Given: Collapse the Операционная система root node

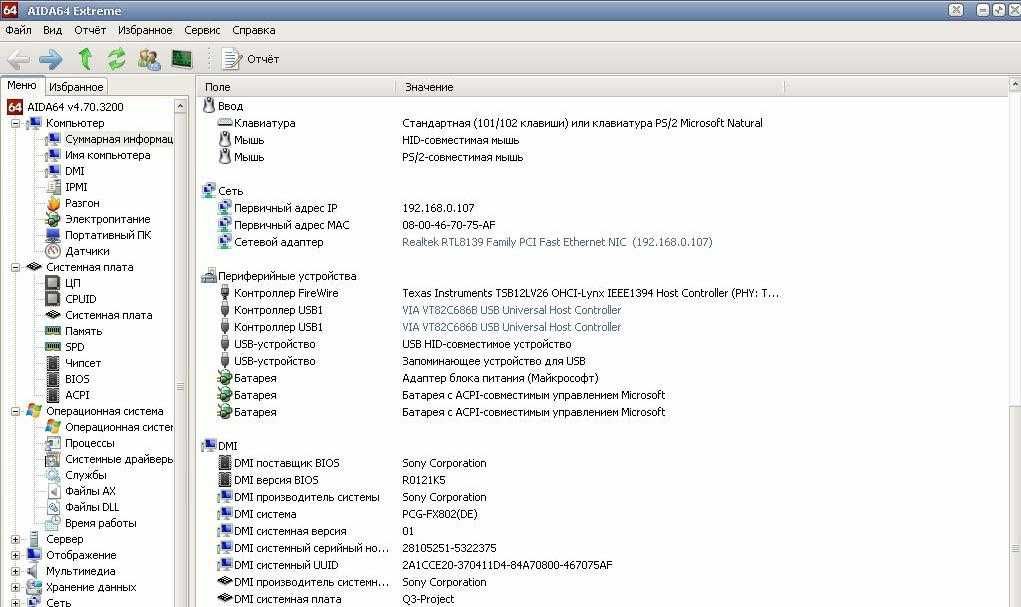Looking at the screenshot, I should [15, 412].
